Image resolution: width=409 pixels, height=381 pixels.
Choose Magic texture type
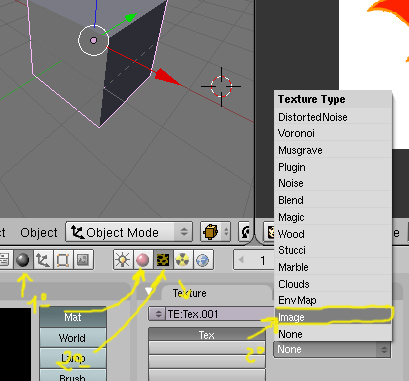[333, 217]
